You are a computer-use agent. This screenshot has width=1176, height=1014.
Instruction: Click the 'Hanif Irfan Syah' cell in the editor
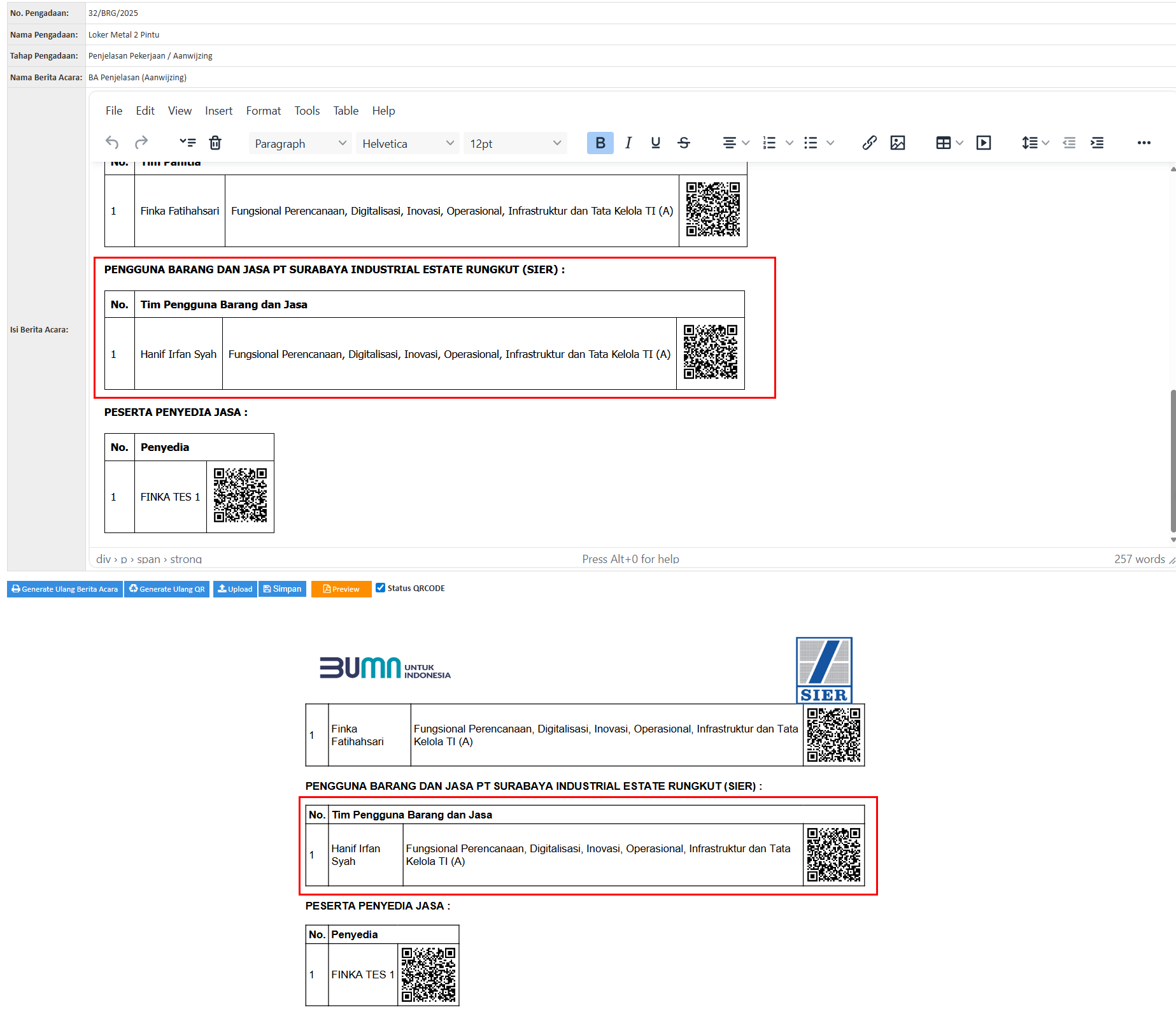point(178,354)
